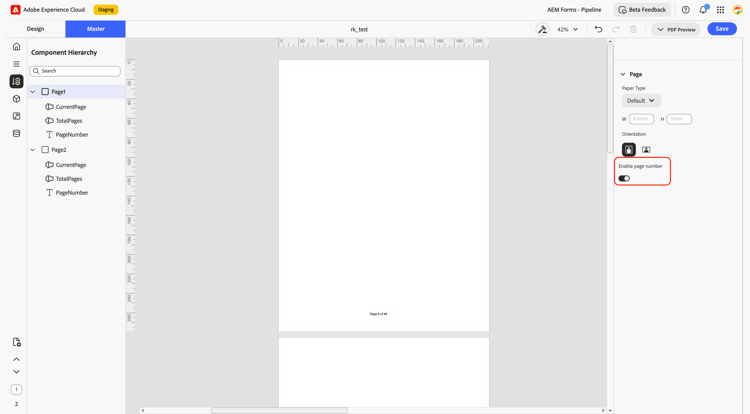Image resolution: width=750 pixels, height=414 pixels.
Task: Click the canvas horizontal scrollbar thumb
Action: [x=279, y=410]
